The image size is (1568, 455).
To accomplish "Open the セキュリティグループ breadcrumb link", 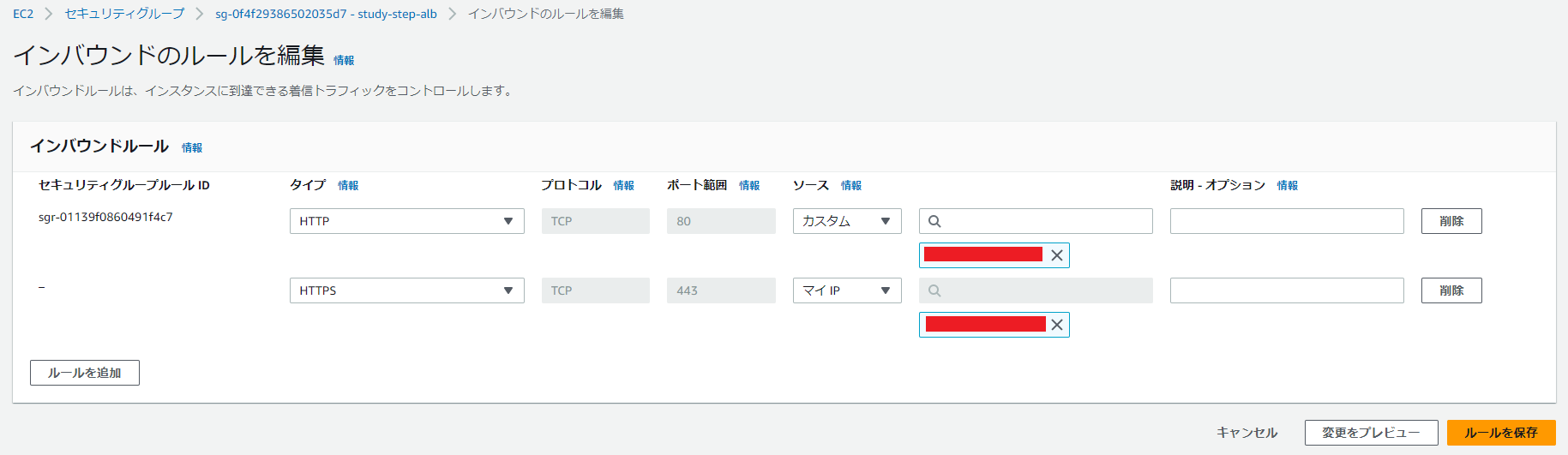I will (x=124, y=14).
